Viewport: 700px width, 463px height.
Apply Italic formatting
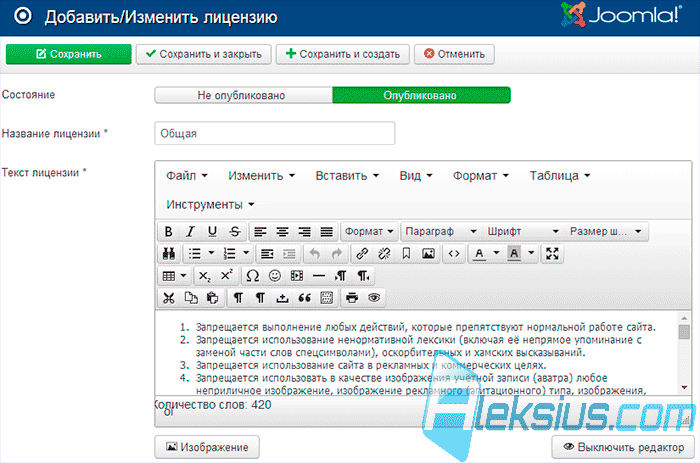click(x=190, y=231)
